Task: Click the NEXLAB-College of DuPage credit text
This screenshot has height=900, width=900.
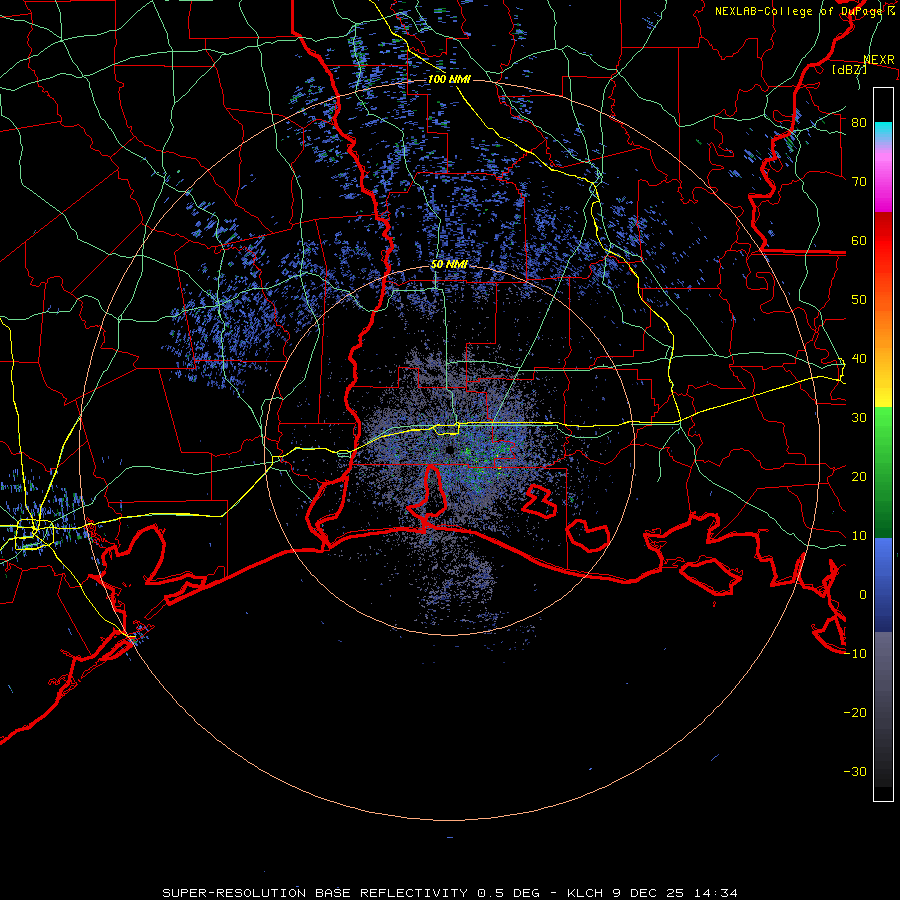Action: pyautogui.click(x=800, y=11)
